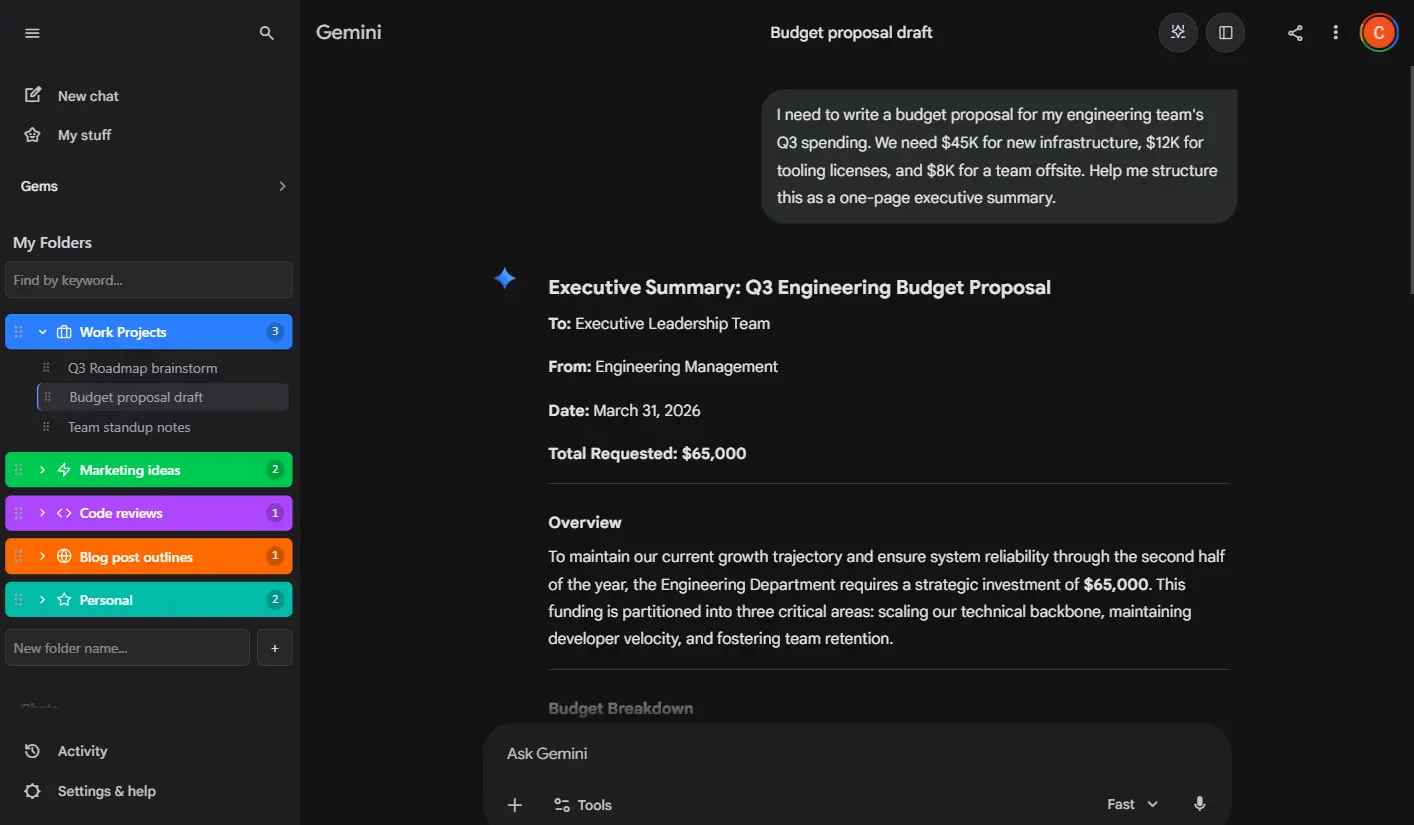The width and height of the screenshot is (1414, 825).
Task: Start a New chat
Action: (88, 96)
